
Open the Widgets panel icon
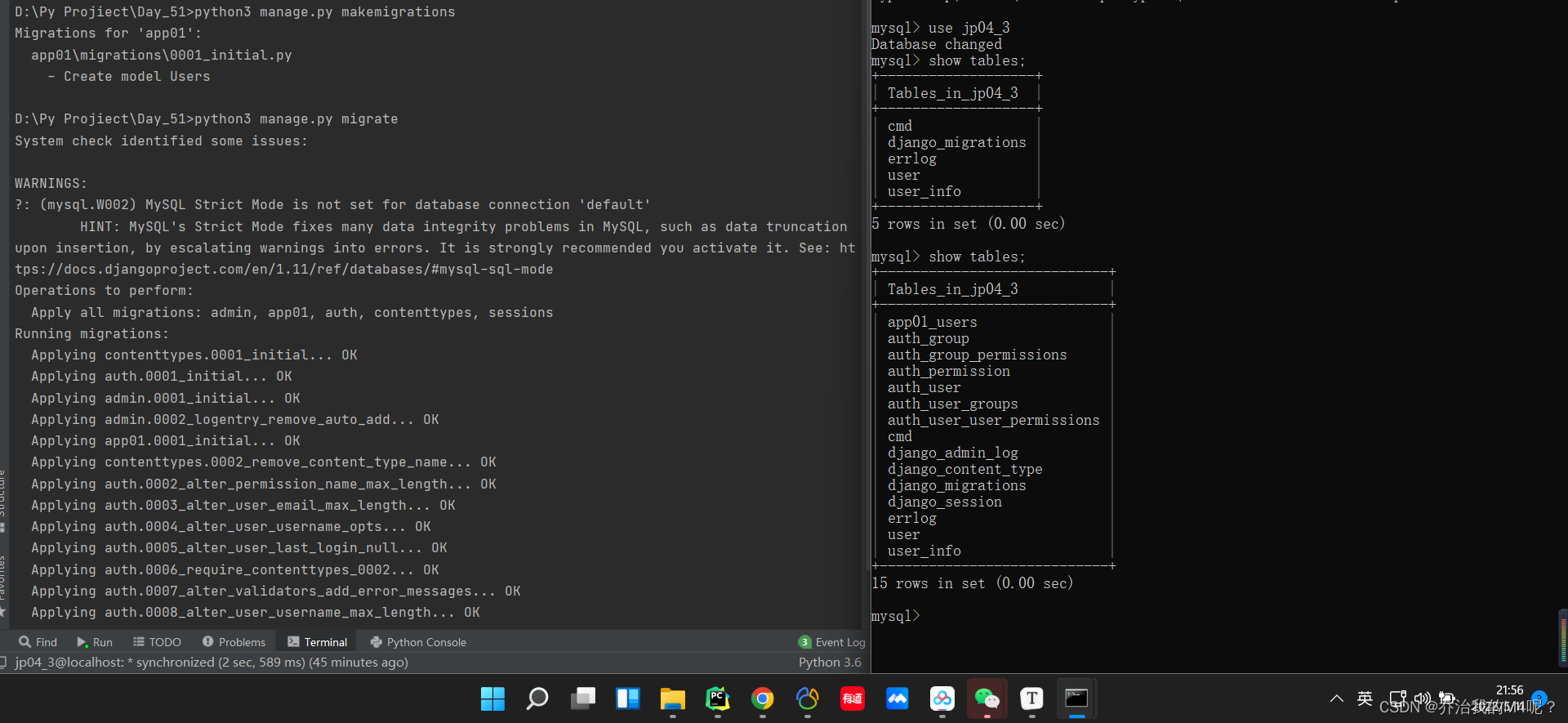pos(628,698)
